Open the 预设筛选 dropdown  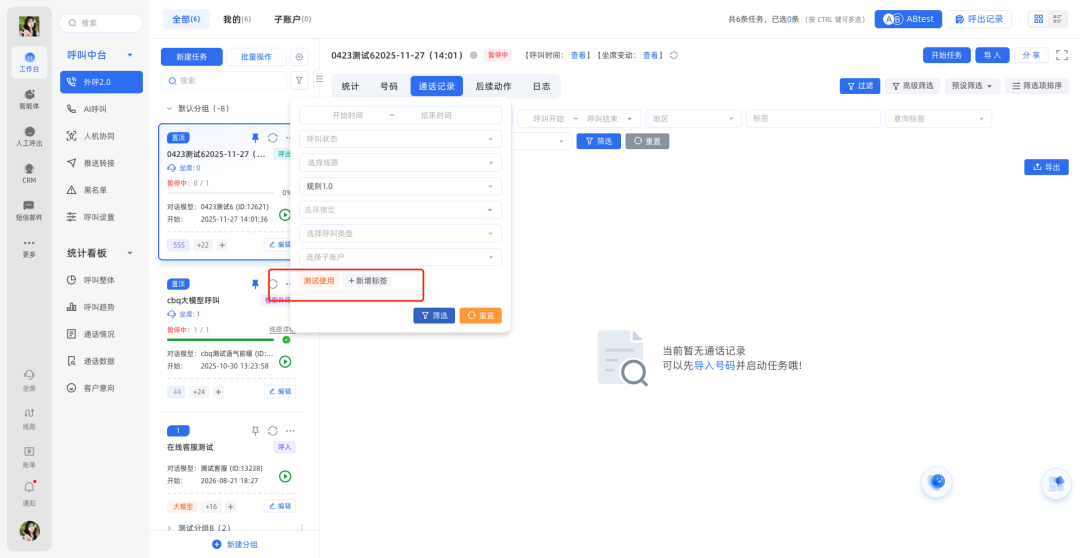(972, 86)
